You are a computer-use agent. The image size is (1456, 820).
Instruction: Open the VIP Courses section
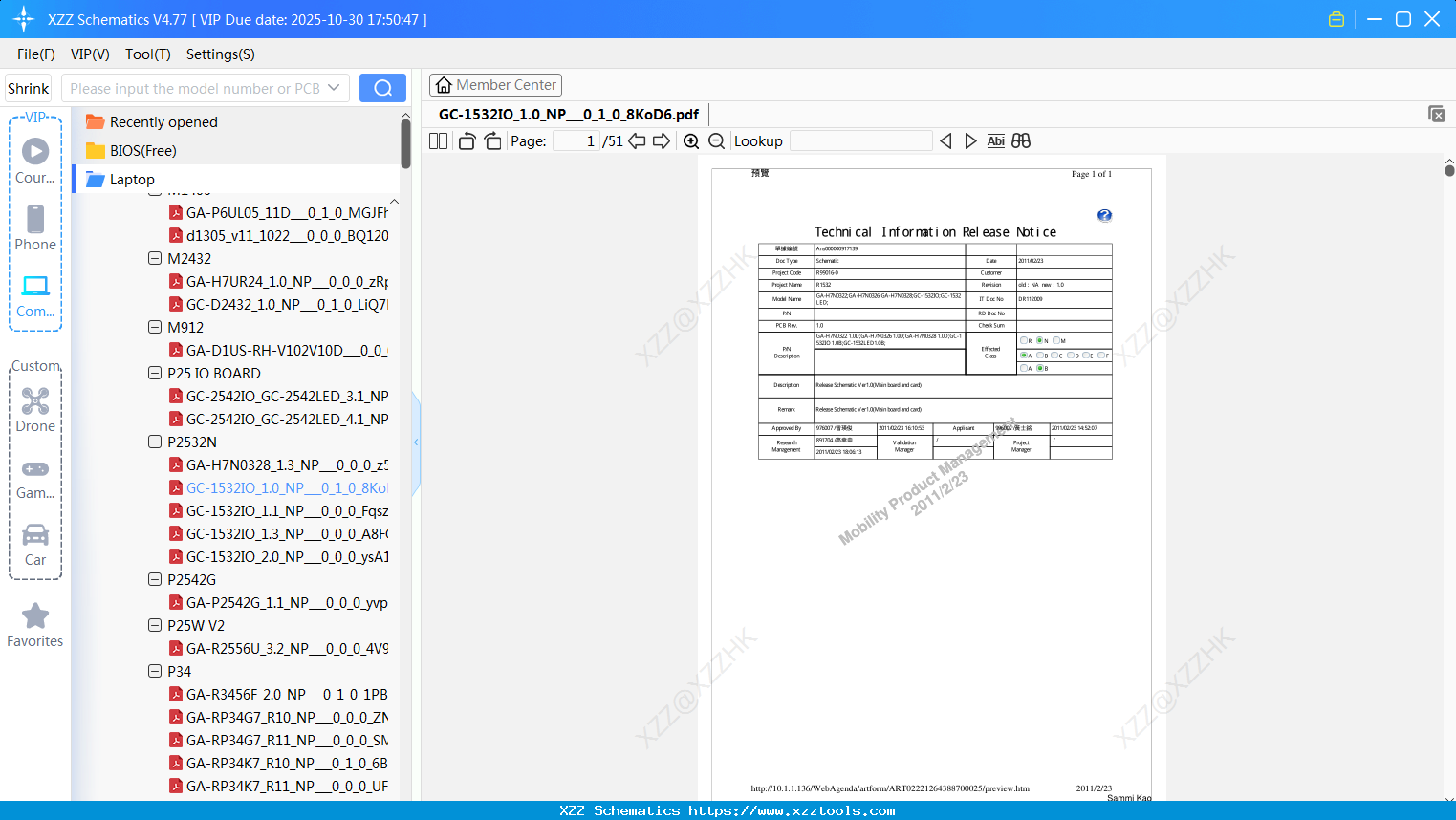[35, 161]
